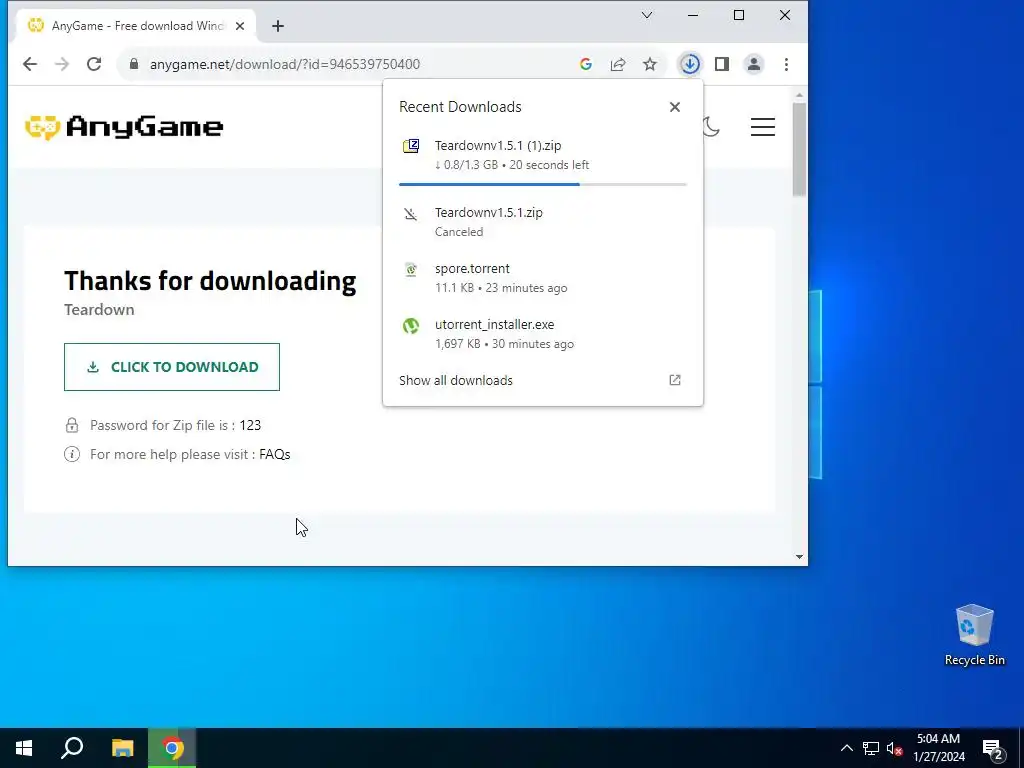Open a new Chrome tab

[x=278, y=26]
